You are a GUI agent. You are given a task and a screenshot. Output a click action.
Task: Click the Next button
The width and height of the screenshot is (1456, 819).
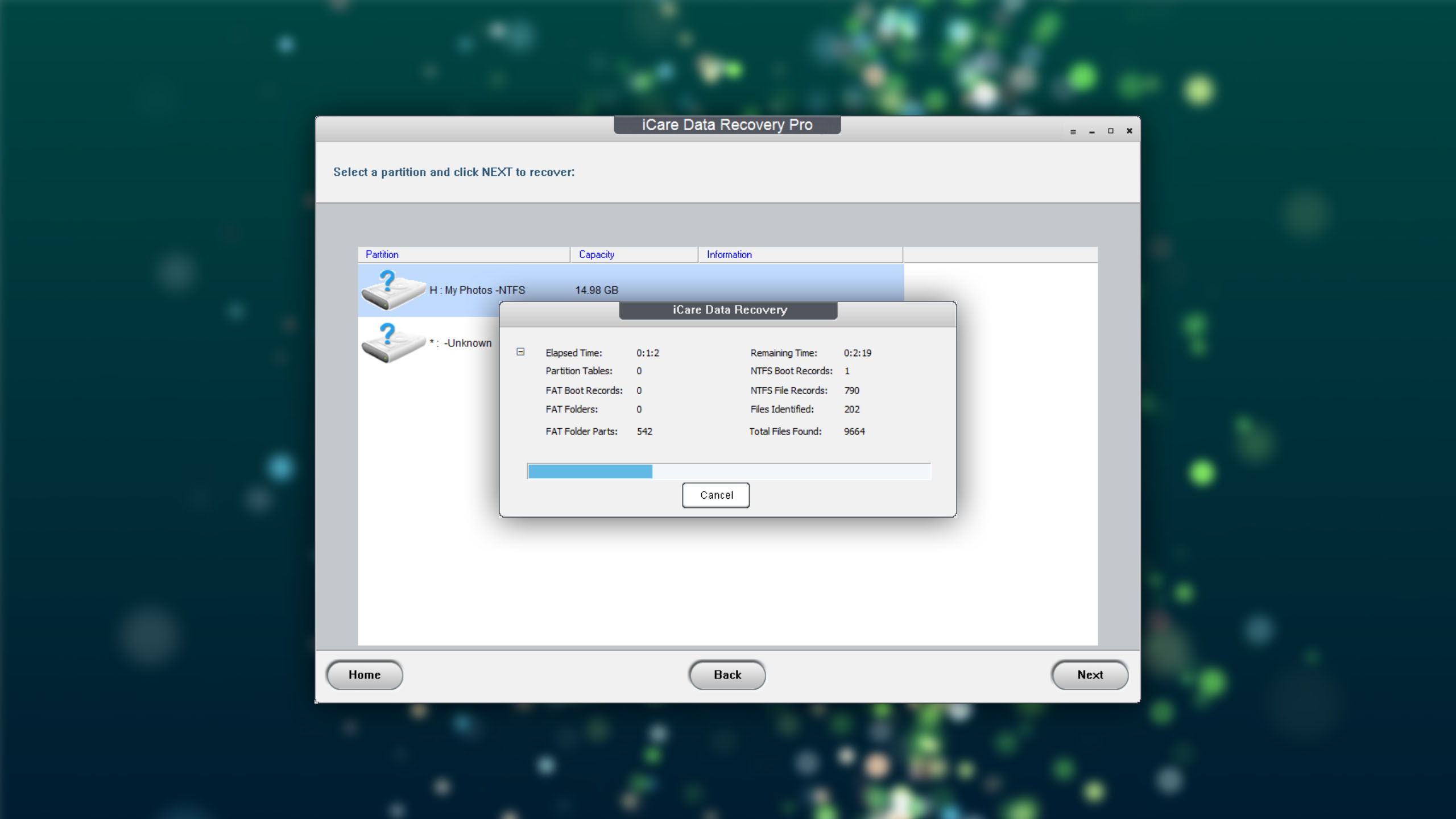click(x=1090, y=675)
